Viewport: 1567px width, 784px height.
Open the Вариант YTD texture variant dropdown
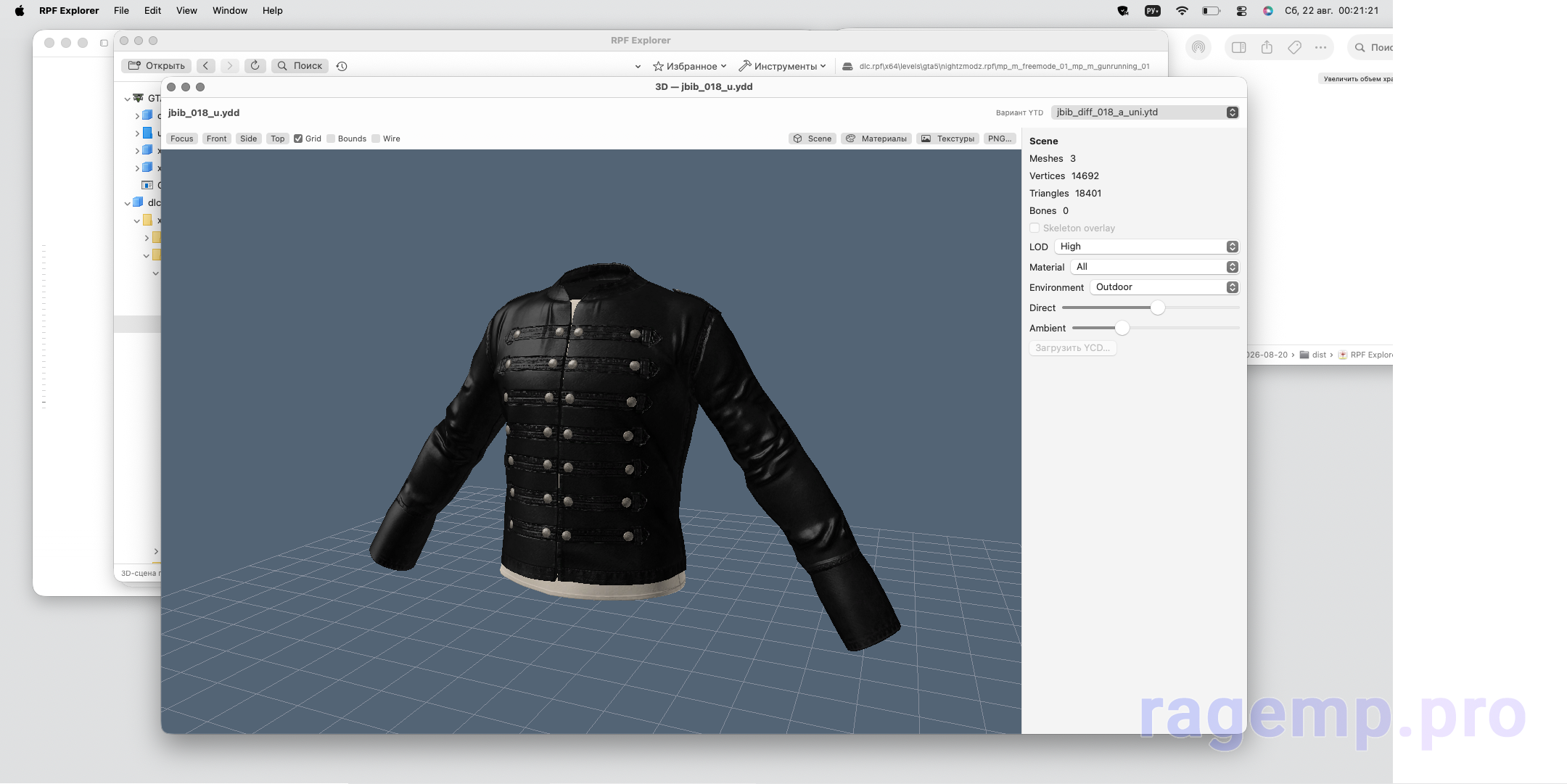(1145, 112)
